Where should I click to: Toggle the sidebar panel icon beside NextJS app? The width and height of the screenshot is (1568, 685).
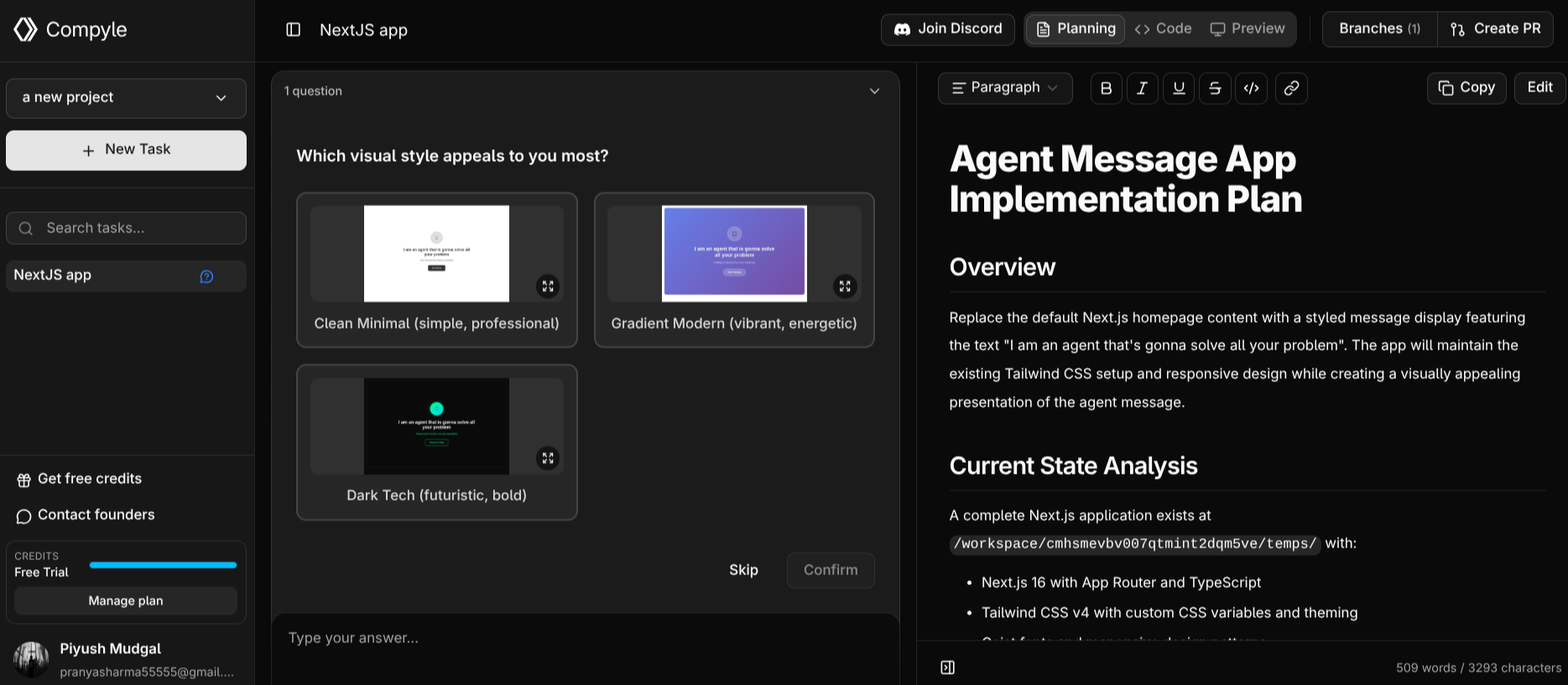click(x=293, y=30)
